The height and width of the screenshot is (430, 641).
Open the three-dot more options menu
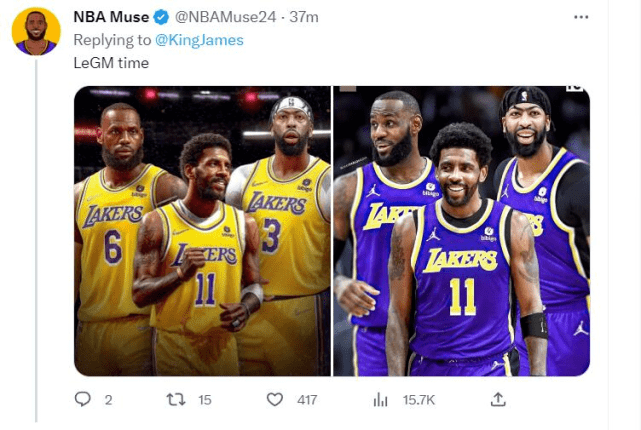(581, 17)
